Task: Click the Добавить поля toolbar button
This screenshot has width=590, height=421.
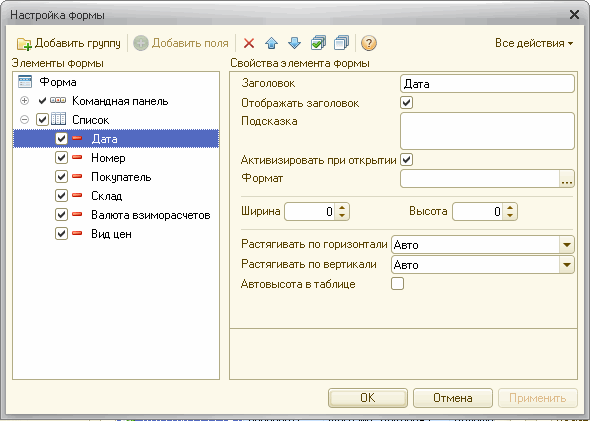Action: pos(181,43)
